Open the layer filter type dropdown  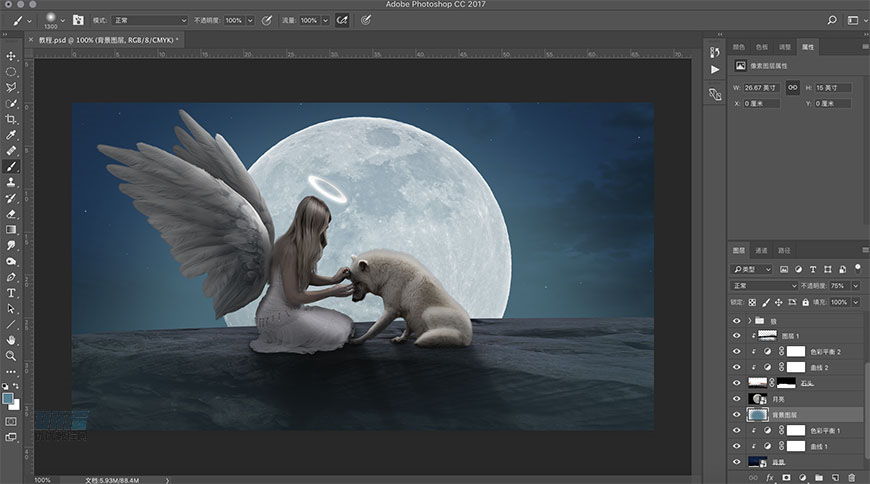[751, 269]
